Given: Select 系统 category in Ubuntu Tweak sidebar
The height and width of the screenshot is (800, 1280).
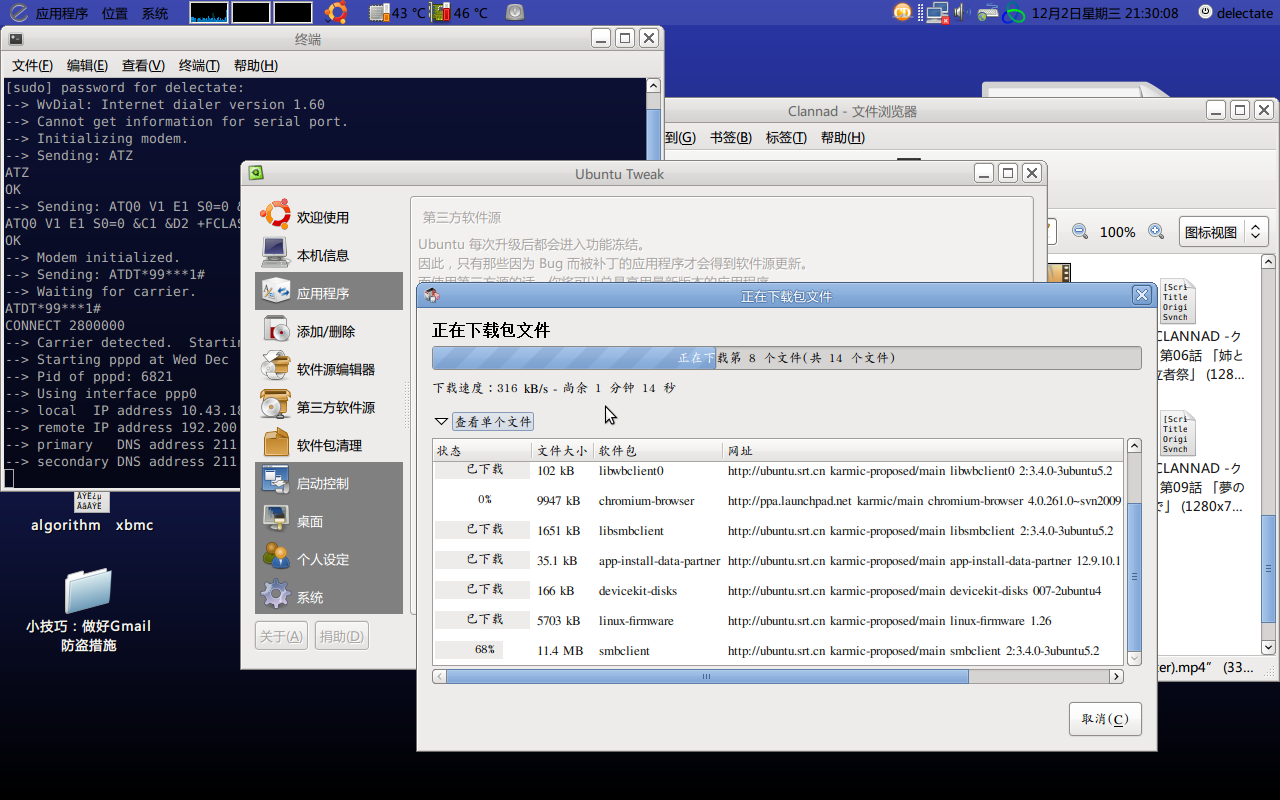Looking at the screenshot, I should 329,597.
